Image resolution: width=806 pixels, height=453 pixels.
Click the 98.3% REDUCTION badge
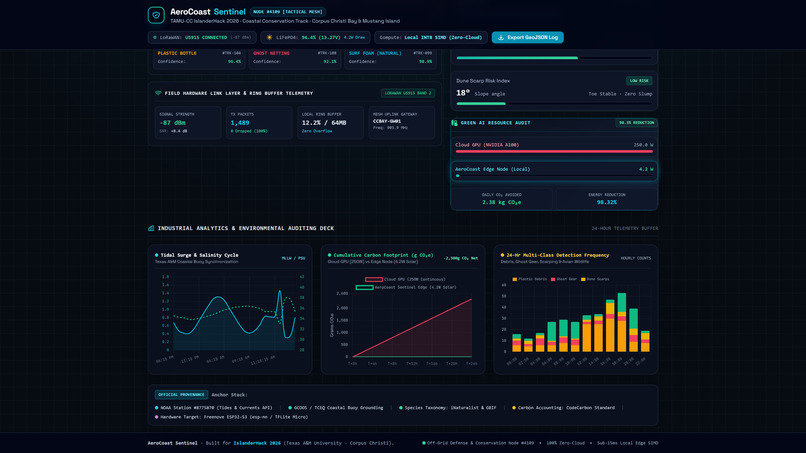pyautogui.click(x=636, y=123)
